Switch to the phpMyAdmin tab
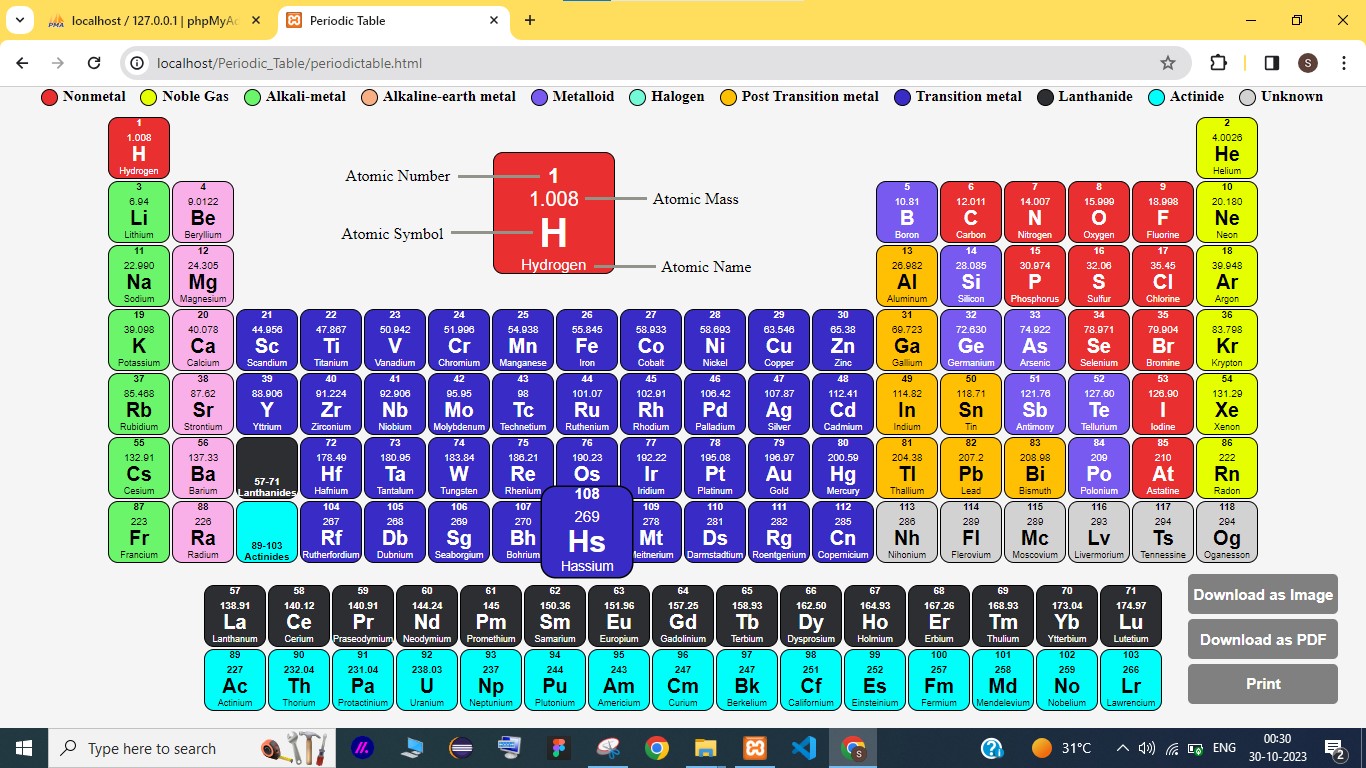 [x=155, y=20]
